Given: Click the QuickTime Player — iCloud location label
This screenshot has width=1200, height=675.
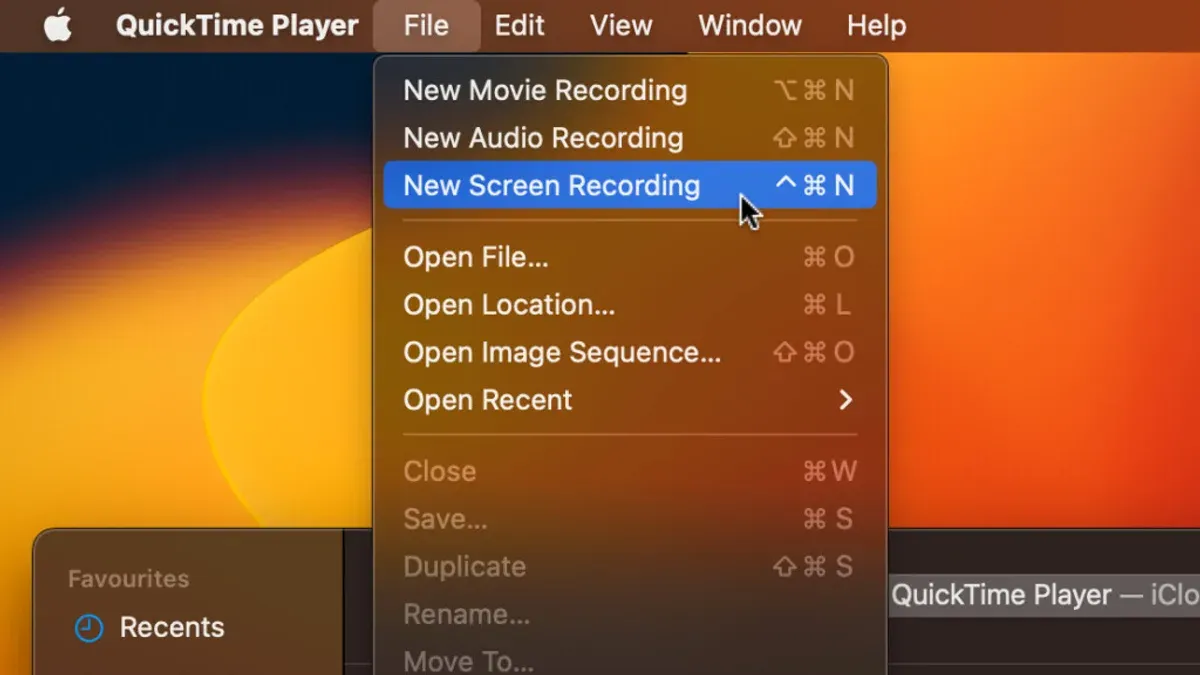Looking at the screenshot, I should pyautogui.click(x=1045, y=595).
